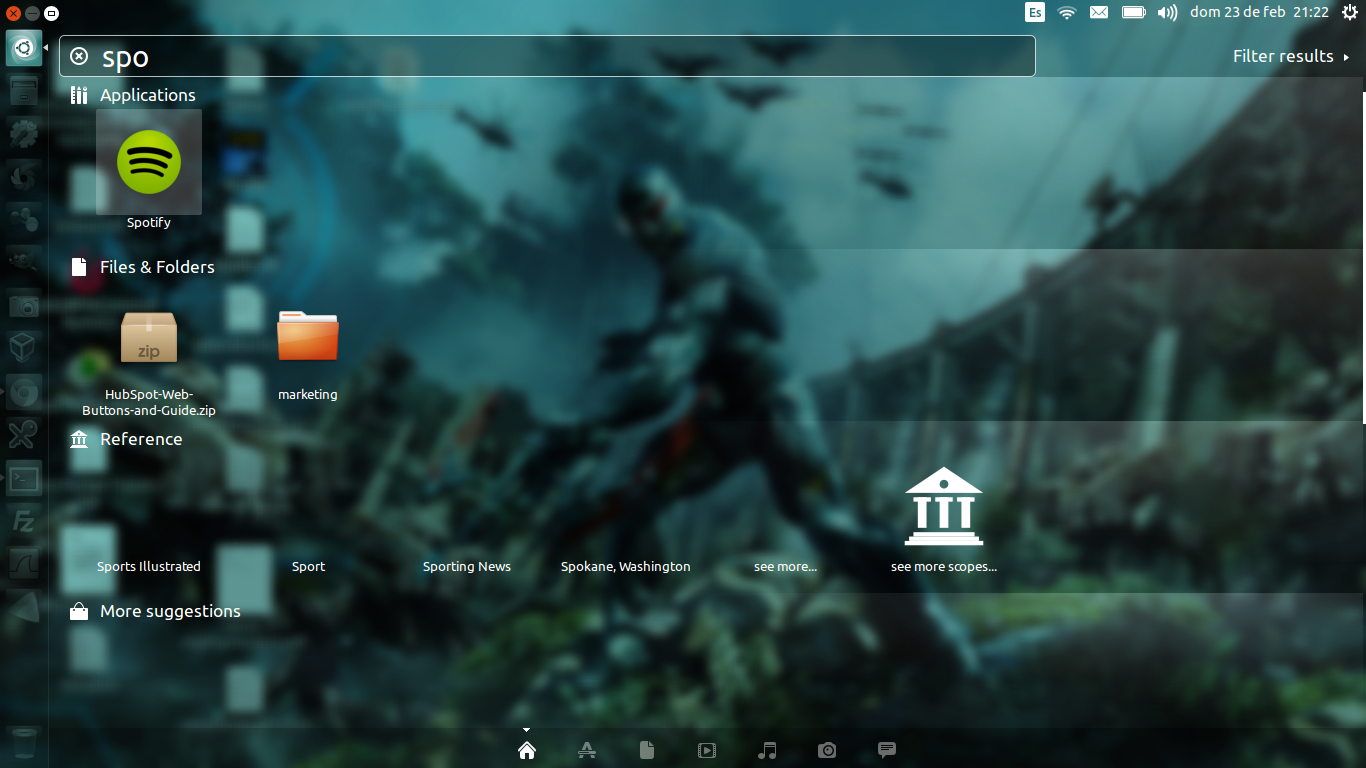Open VirtualBox cube icon in launcher
This screenshot has height=768, width=1366.
point(24,349)
